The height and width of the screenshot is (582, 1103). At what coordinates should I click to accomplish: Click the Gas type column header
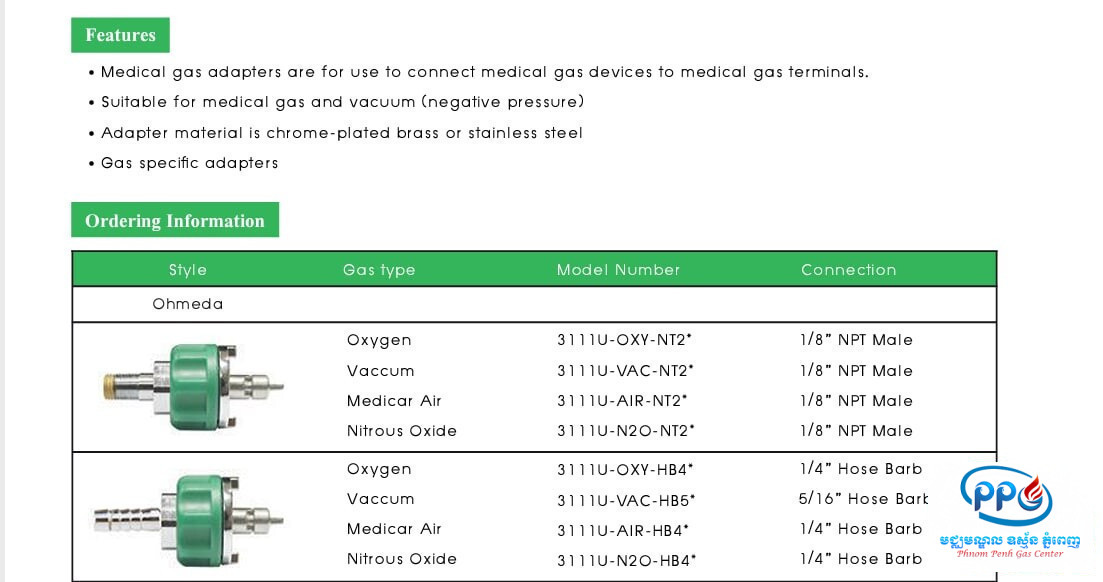(379, 270)
